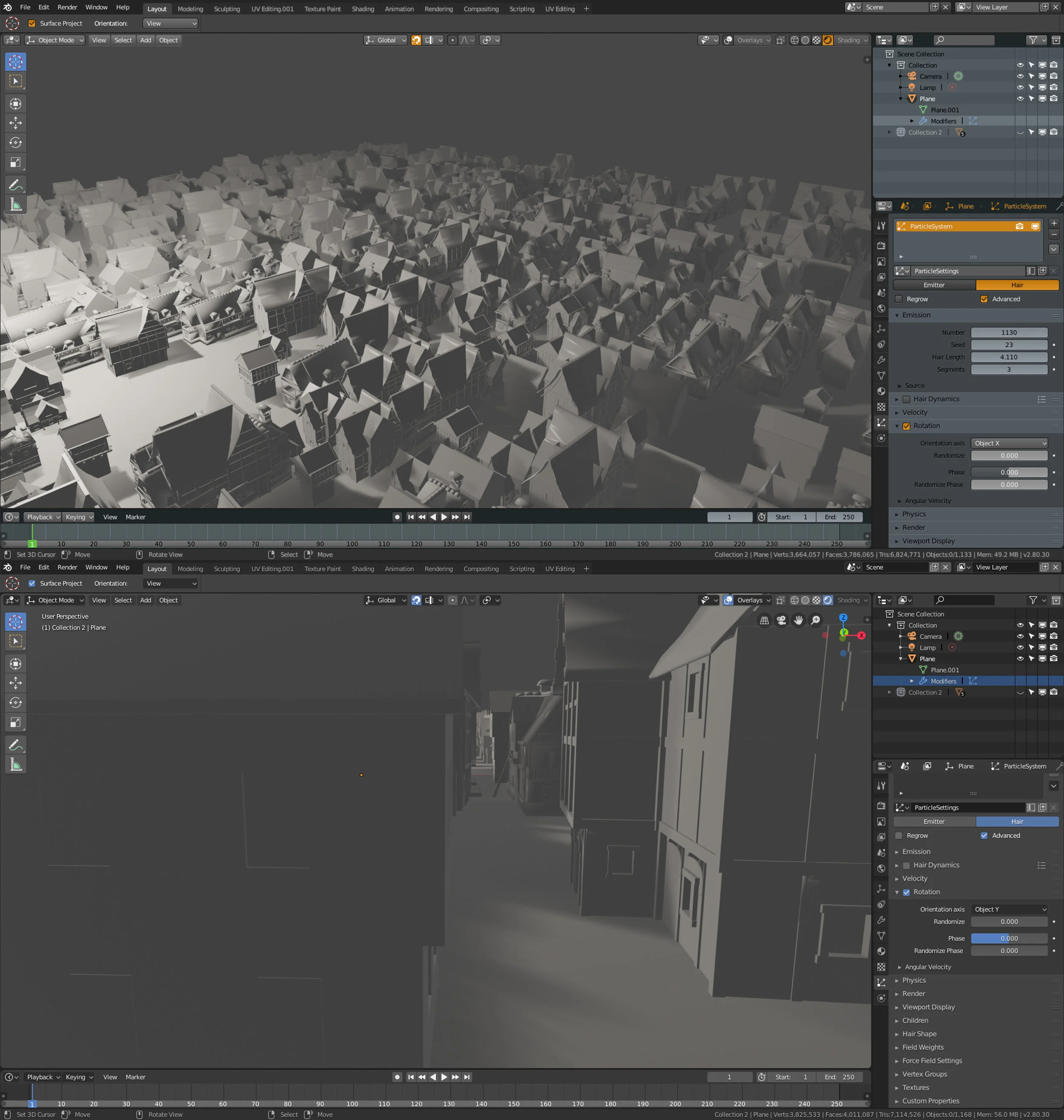Select the Measure tool in bottom window toolbar
1064x1120 pixels.
(15, 765)
